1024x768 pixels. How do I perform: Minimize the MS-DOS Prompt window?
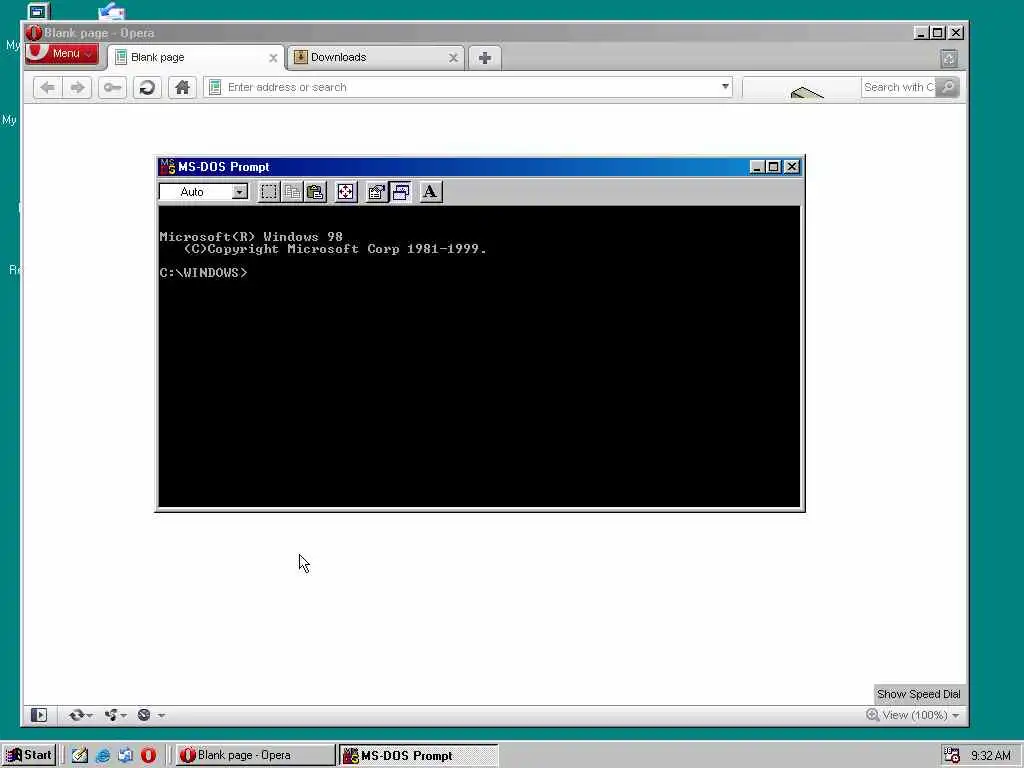[x=756, y=167]
